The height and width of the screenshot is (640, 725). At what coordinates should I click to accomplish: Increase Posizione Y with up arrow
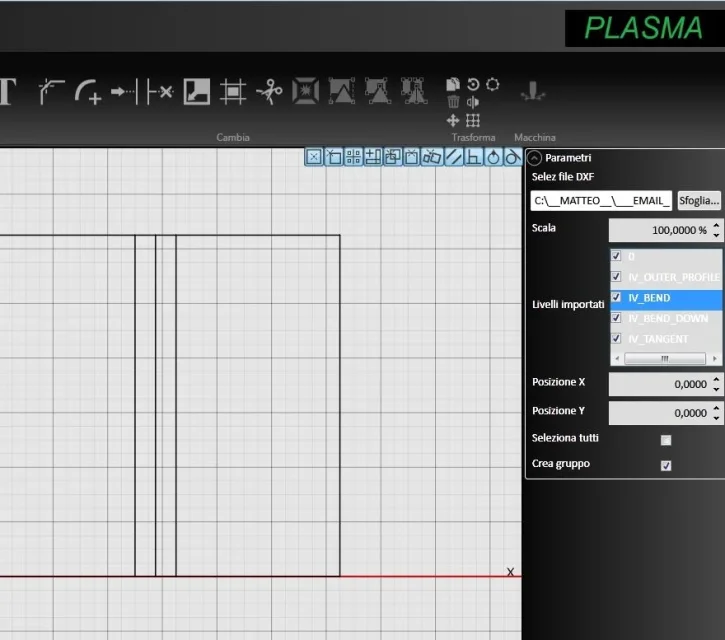tap(716, 408)
